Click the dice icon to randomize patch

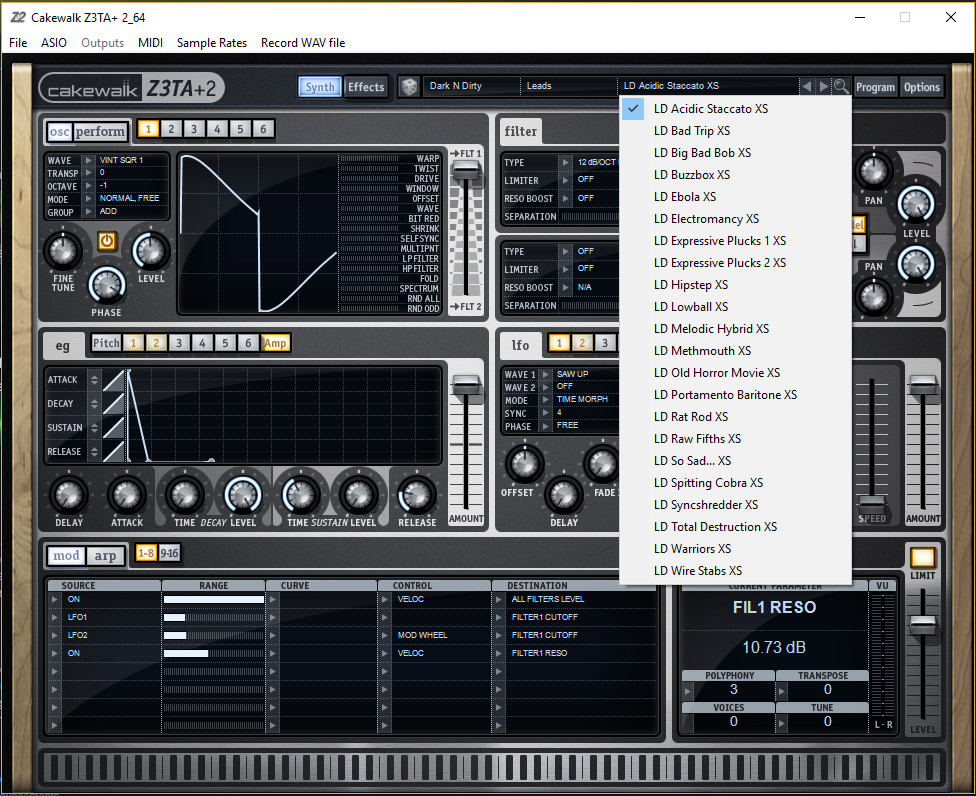[410, 86]
